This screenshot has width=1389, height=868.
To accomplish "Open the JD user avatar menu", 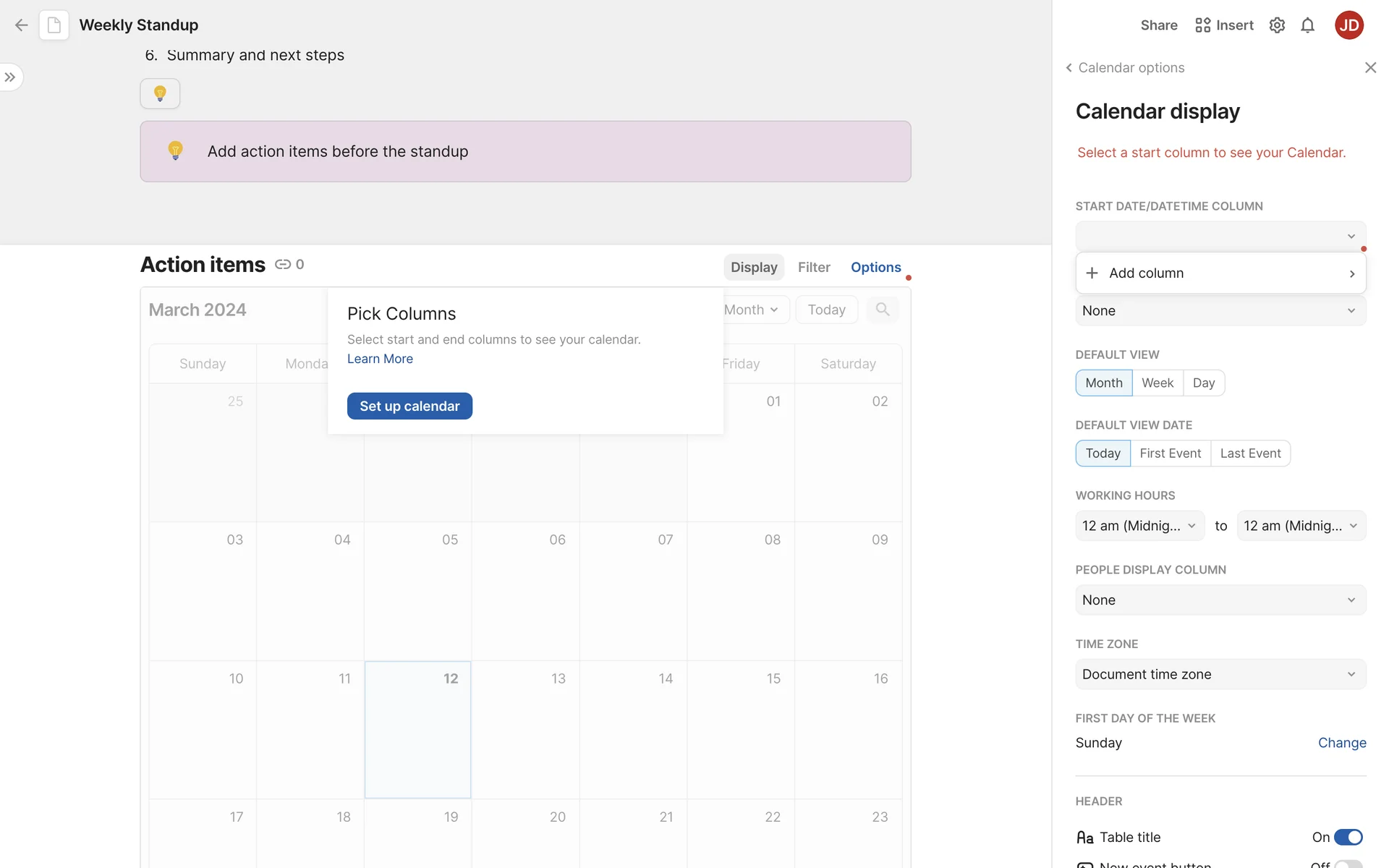I will coord(1348,25).
